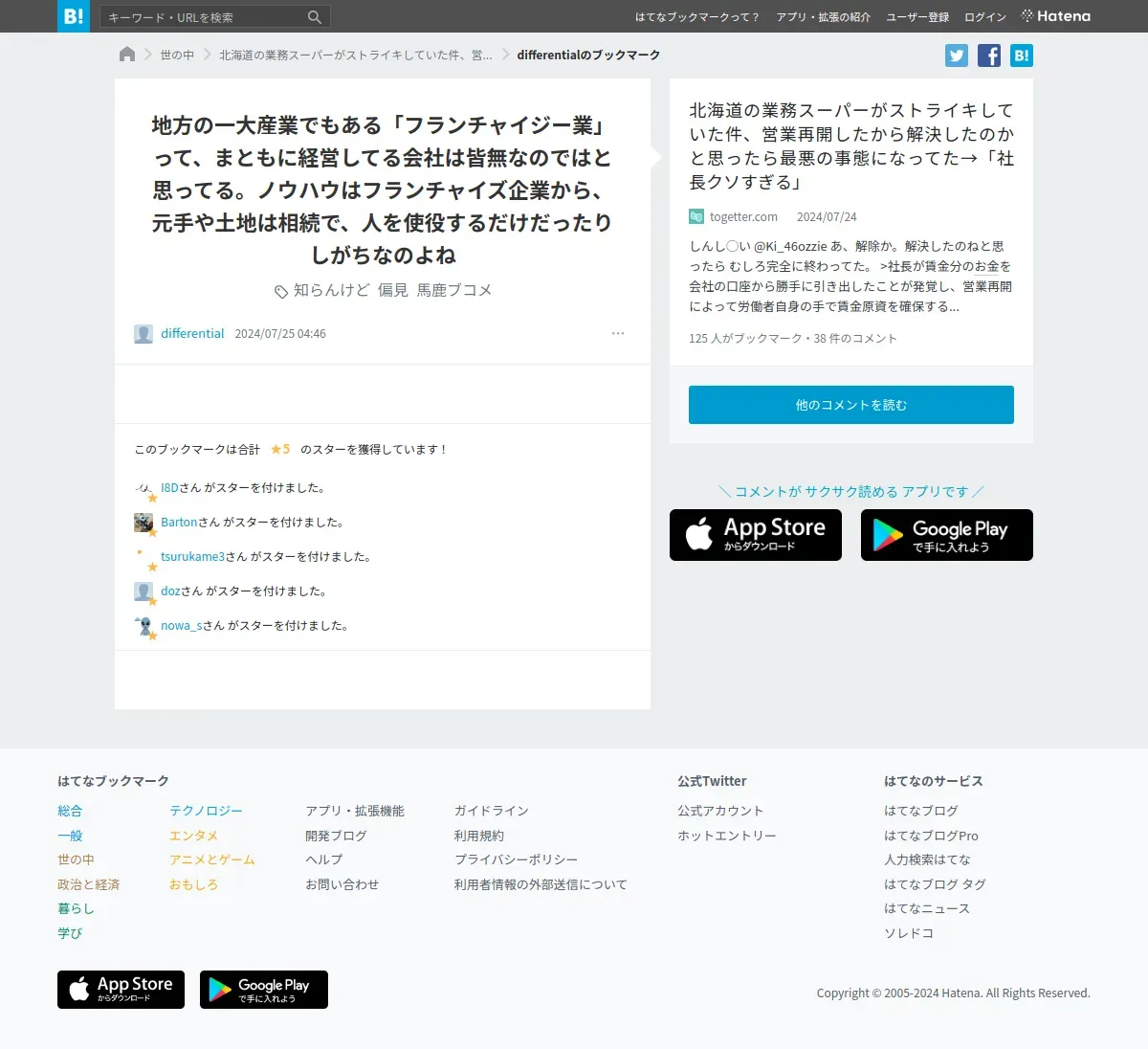Click footer Google Play badge
Viewport: 1148px width, 1049px height.
(x=264, y=990)
